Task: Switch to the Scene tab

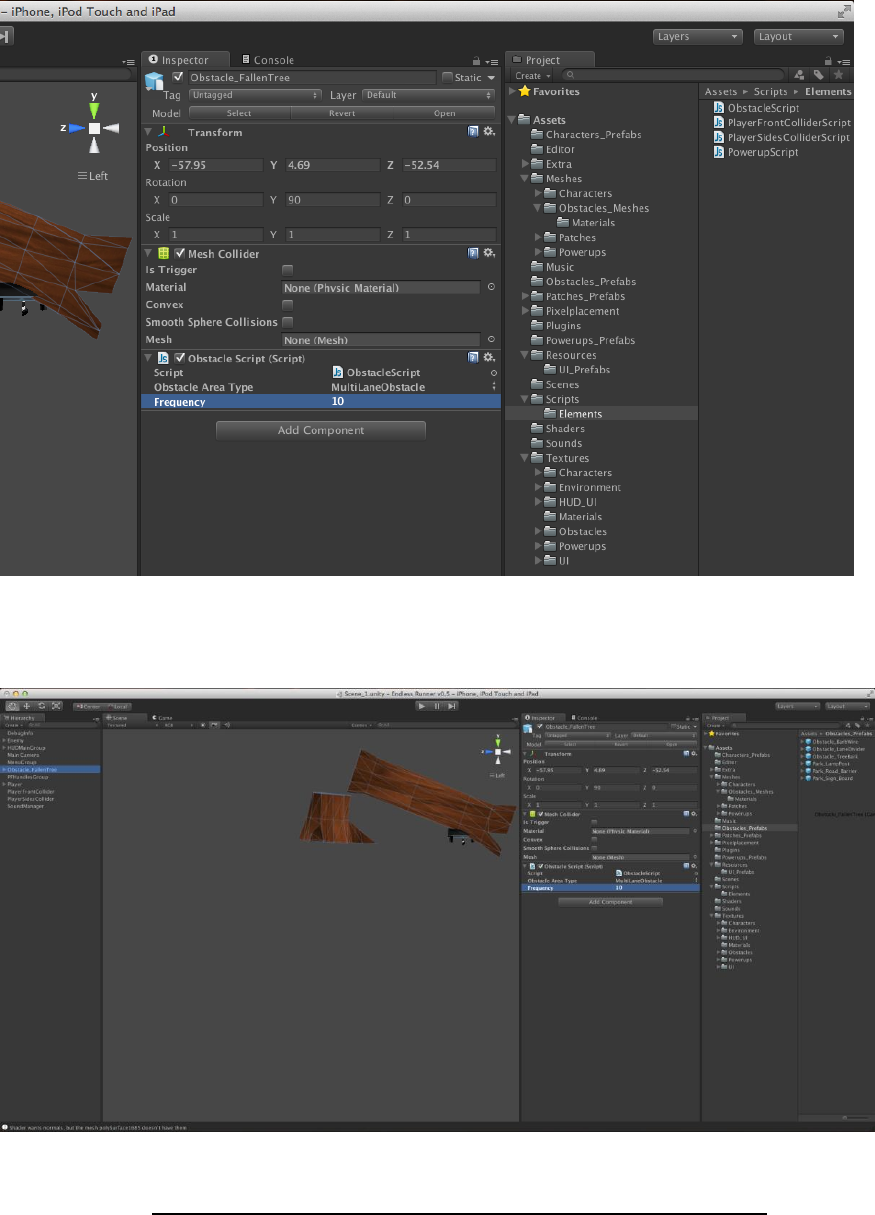Action: click(117, 717)
